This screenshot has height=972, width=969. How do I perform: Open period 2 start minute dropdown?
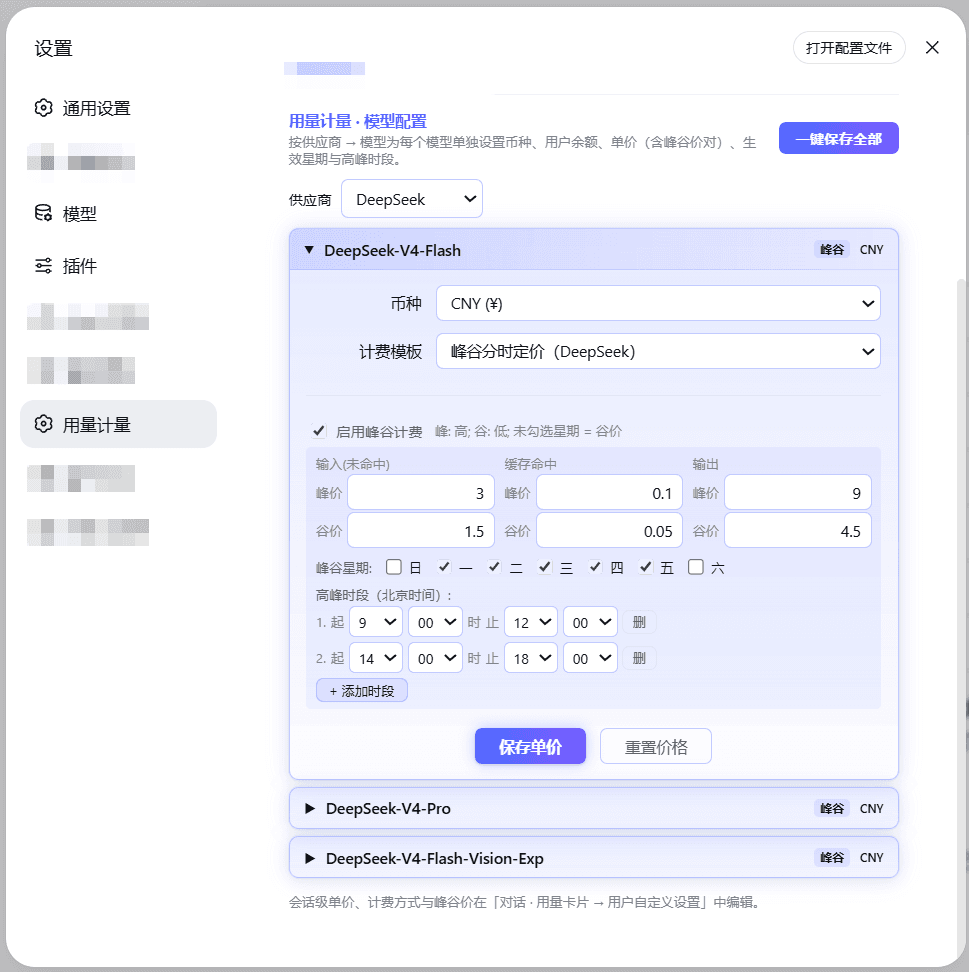tap(435, 658)
